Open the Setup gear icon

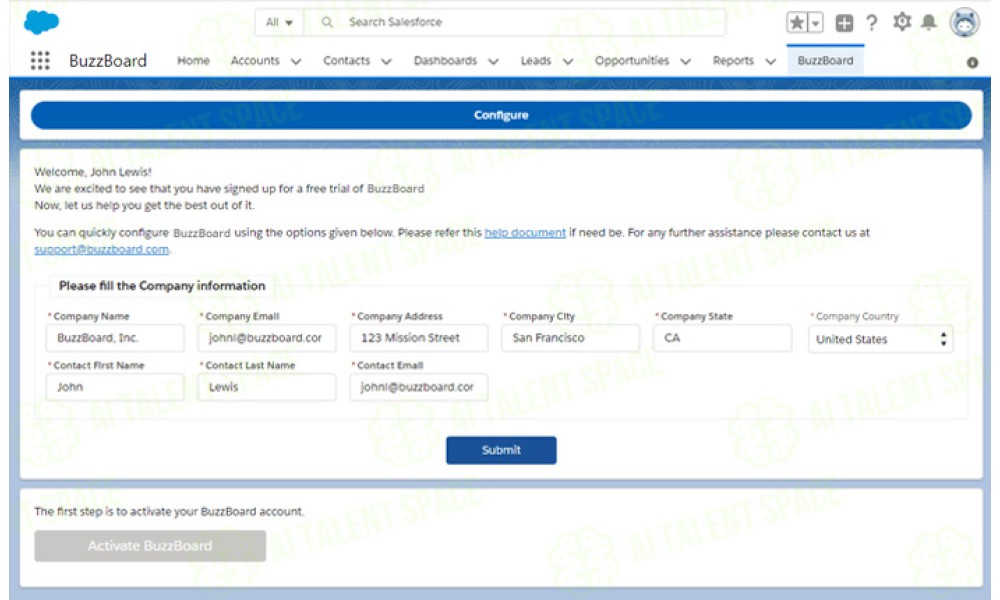[902, 22]
